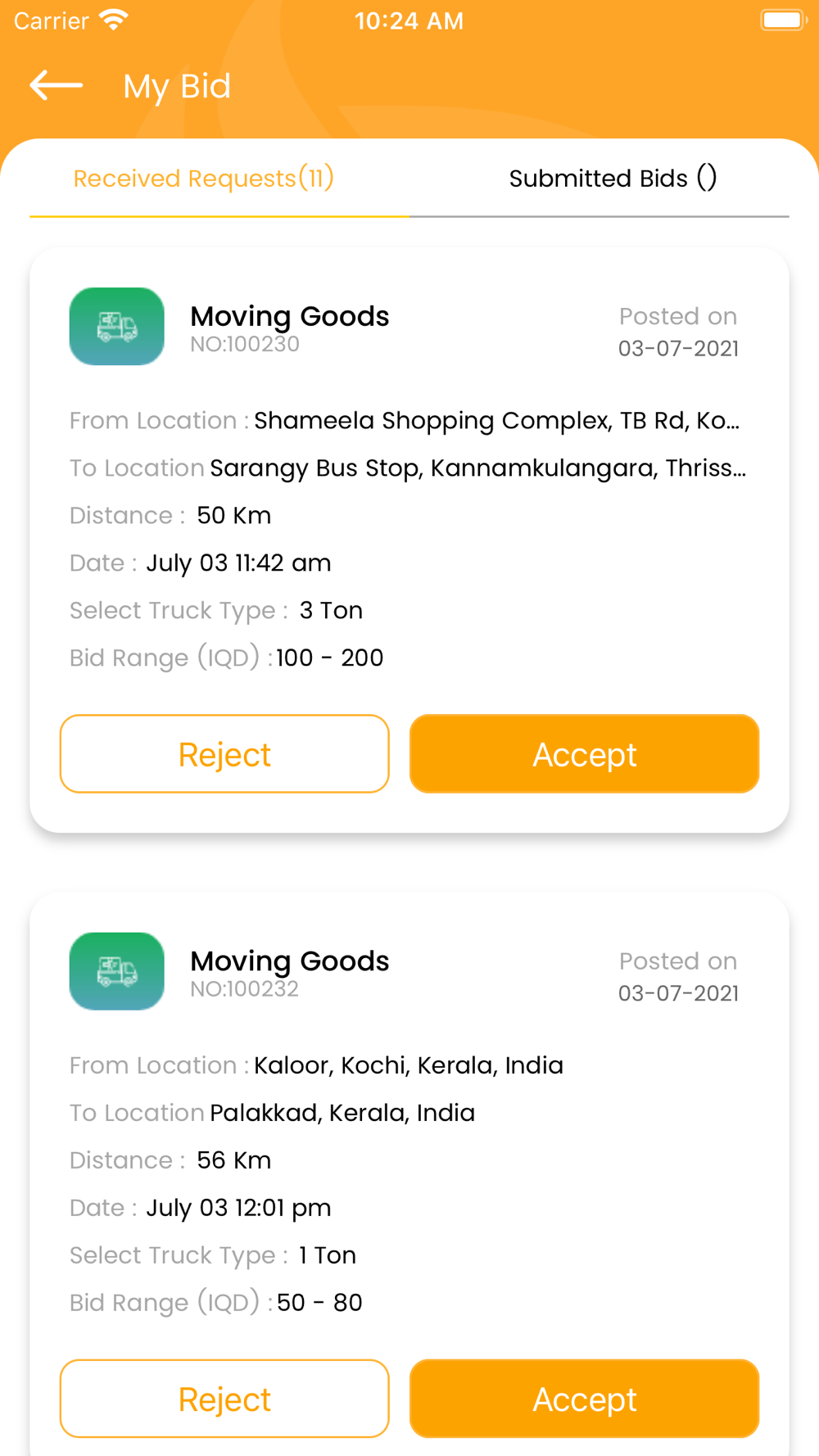Tap truncated Shameela Shopping Complex from-location
The width and height of the screenshot is (819, 1456).
(x=496, y=421)
